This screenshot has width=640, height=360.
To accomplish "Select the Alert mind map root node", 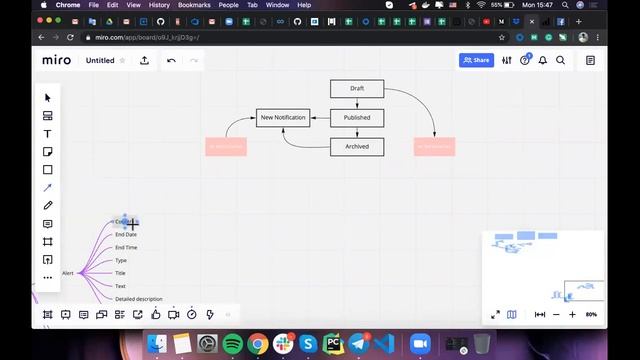I will tap(68, 273).
